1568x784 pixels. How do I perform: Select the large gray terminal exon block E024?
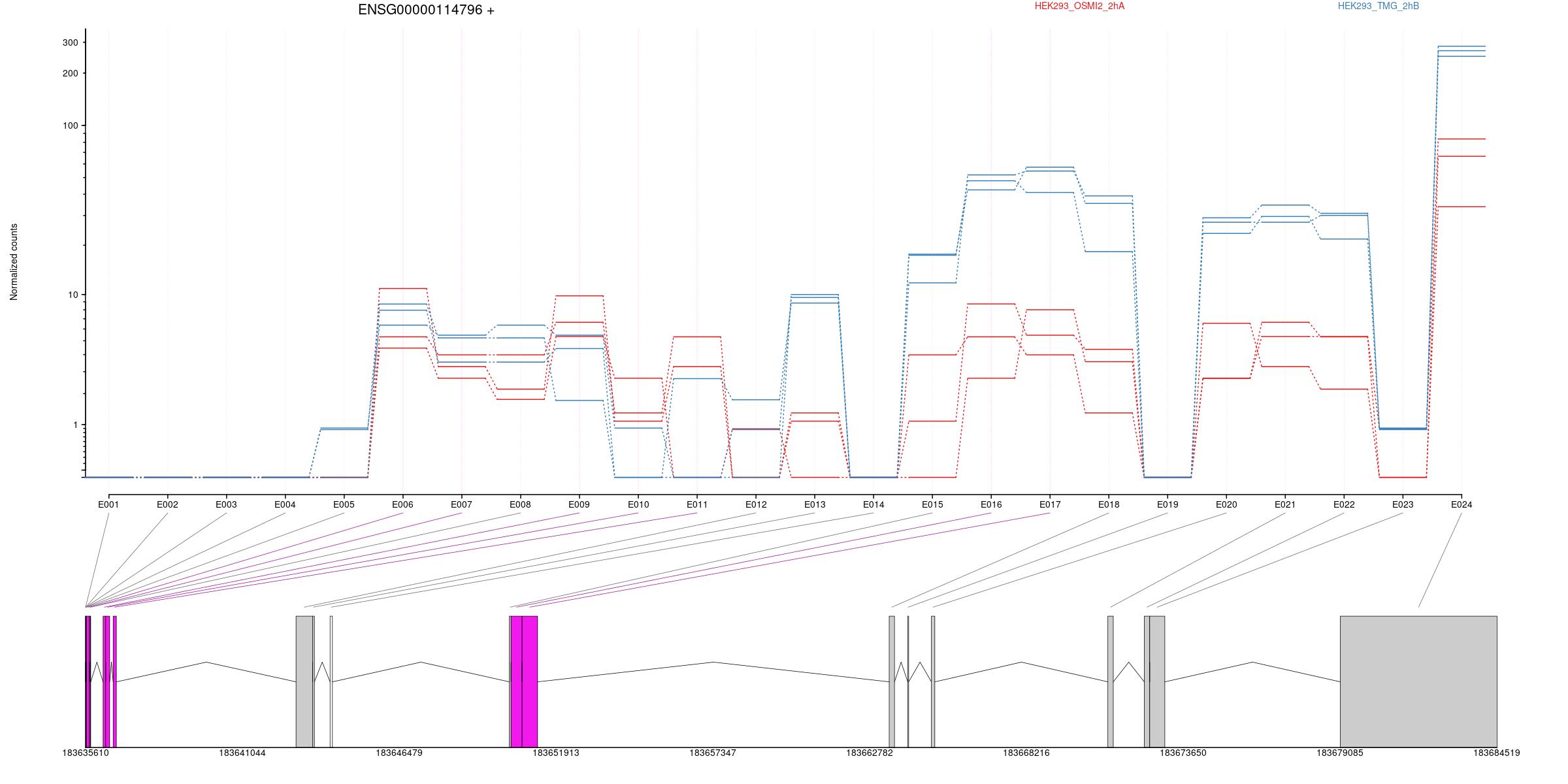(1418, 681)
